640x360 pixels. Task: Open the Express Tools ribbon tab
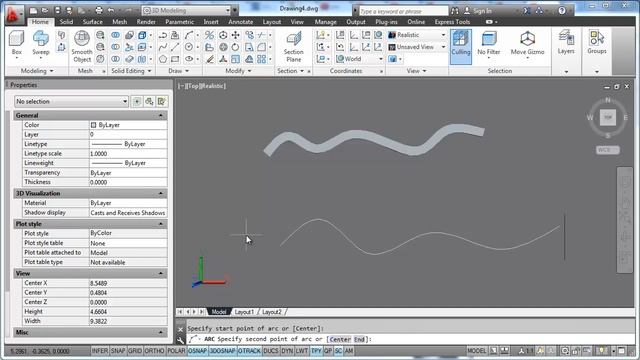tap(452, 22)
